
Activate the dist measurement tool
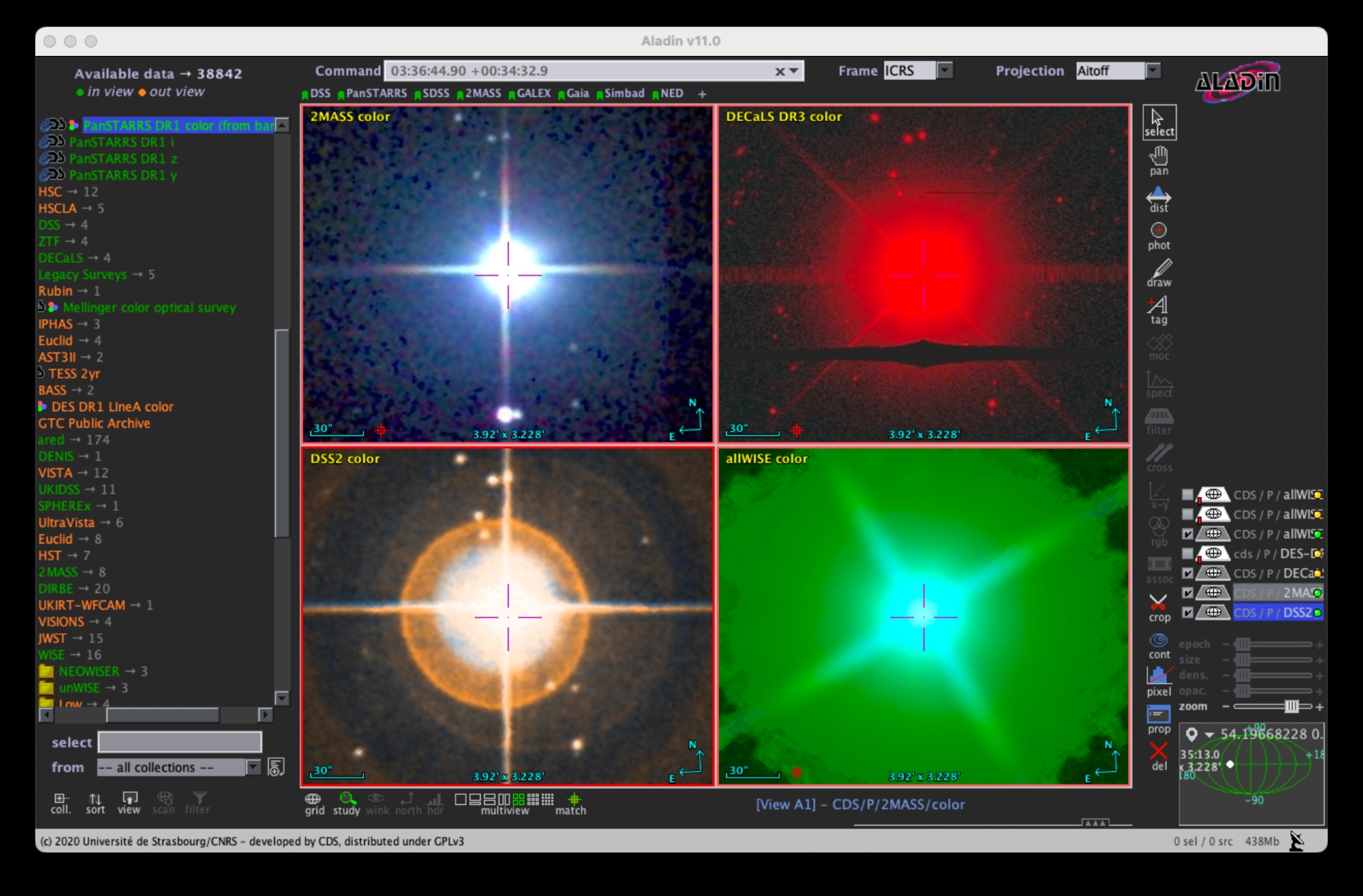point(1159,199)
